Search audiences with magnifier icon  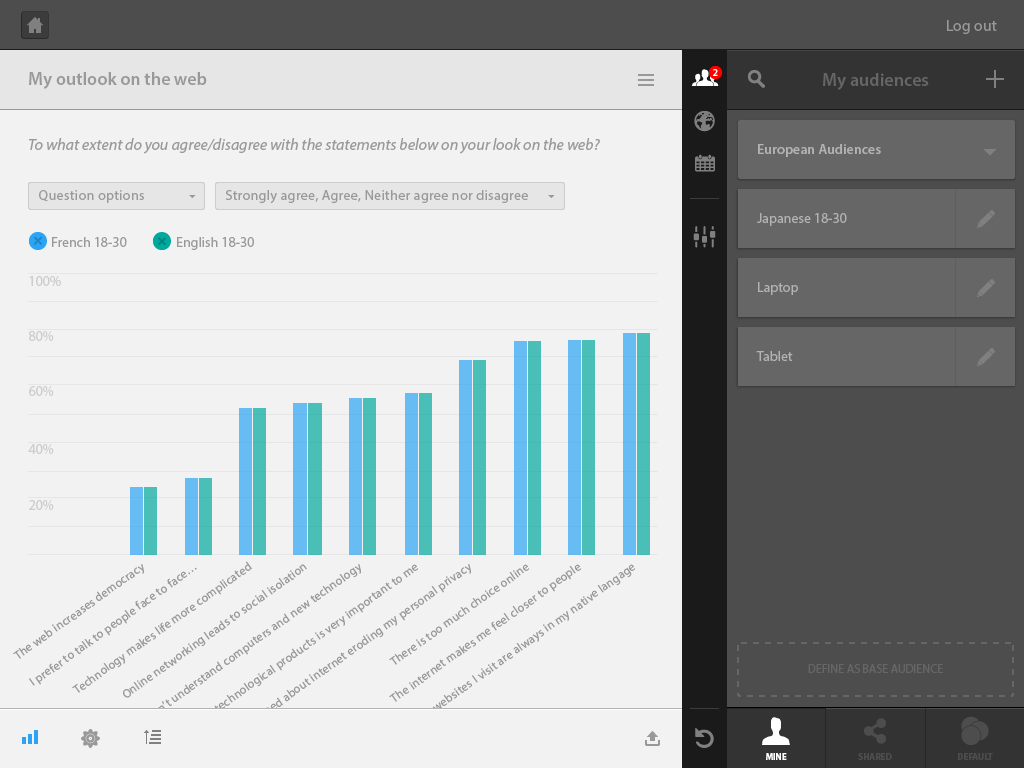(x=756, y=79)
